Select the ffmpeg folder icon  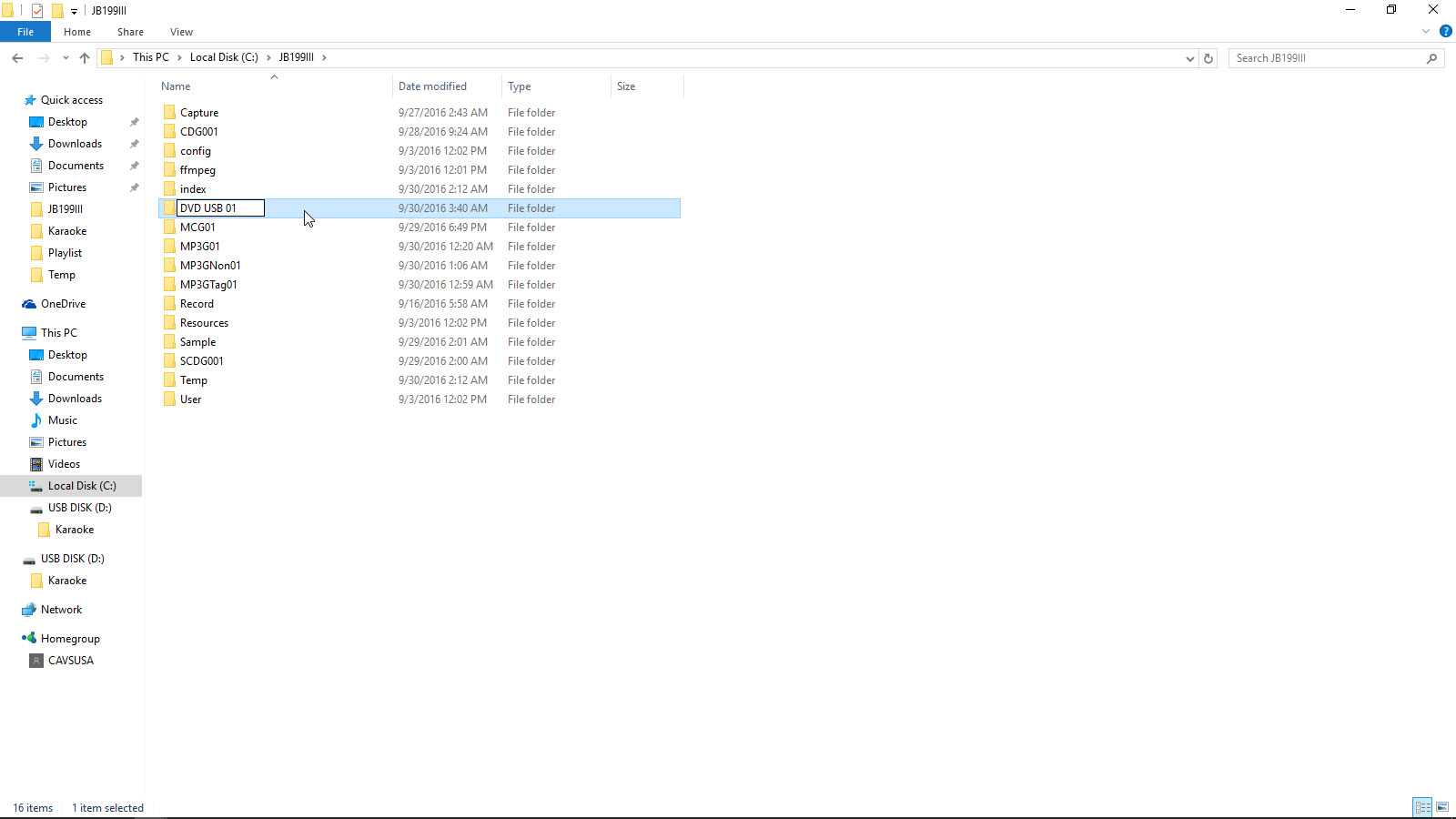169,170
